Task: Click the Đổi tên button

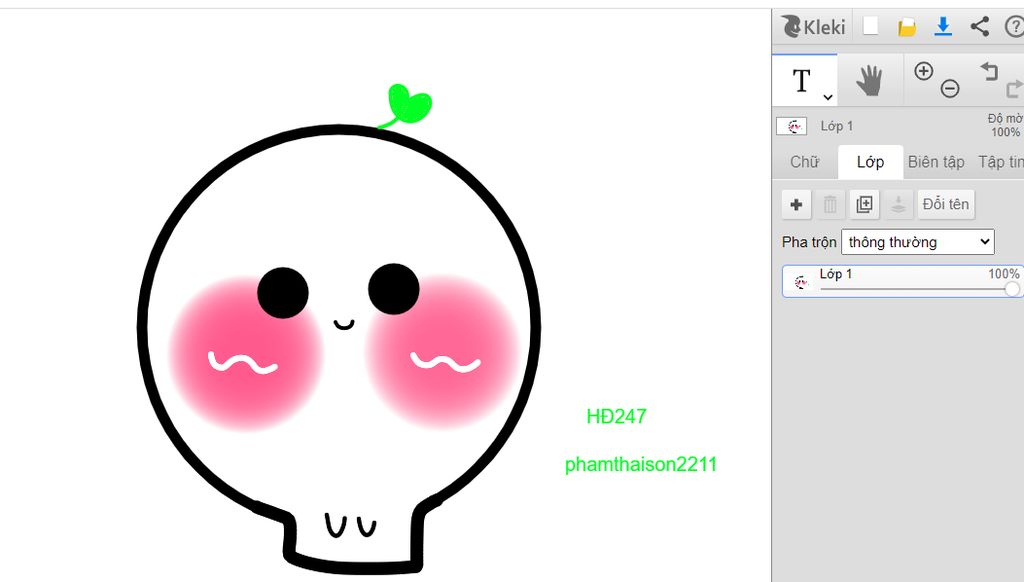Action: point(946,204)
